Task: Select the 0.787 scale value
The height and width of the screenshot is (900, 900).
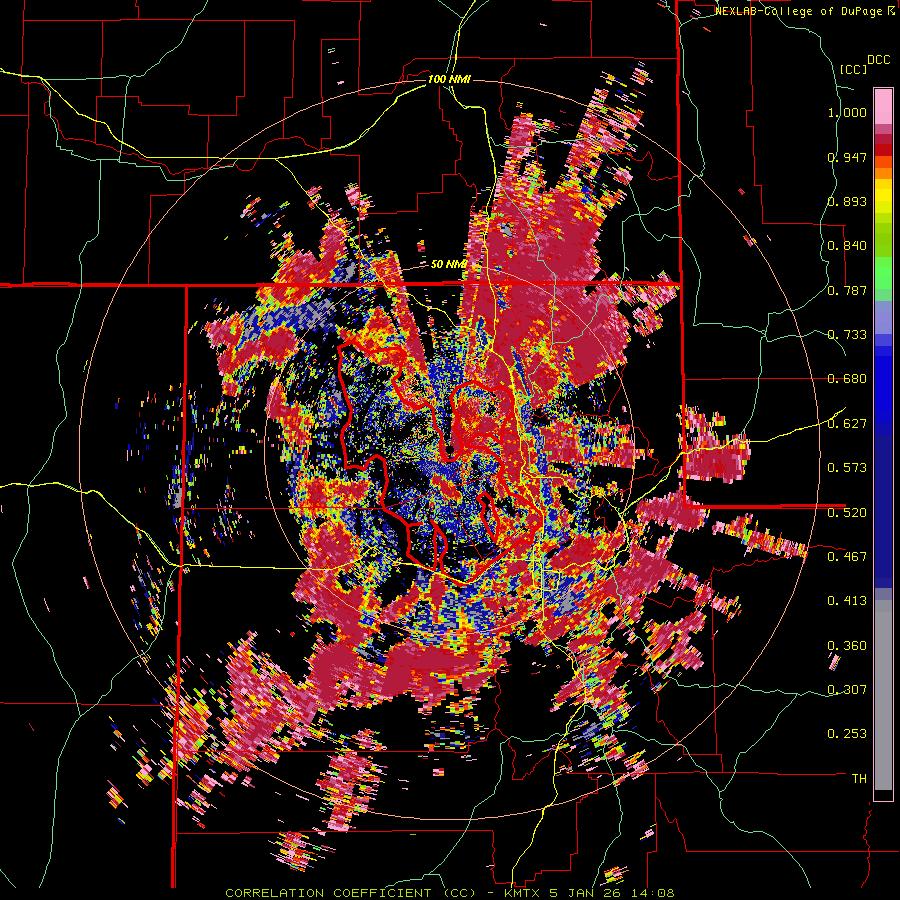Action: pyautogui.click(x=847, y=290)
